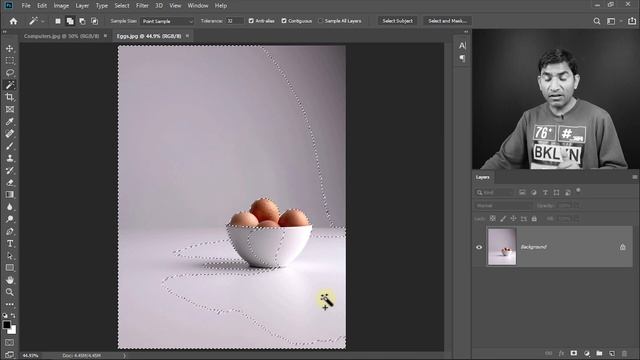Toggle lock transparent pixels in Layers panel
This screenshot has width=640, height=360.
click(x=493, y=219)
